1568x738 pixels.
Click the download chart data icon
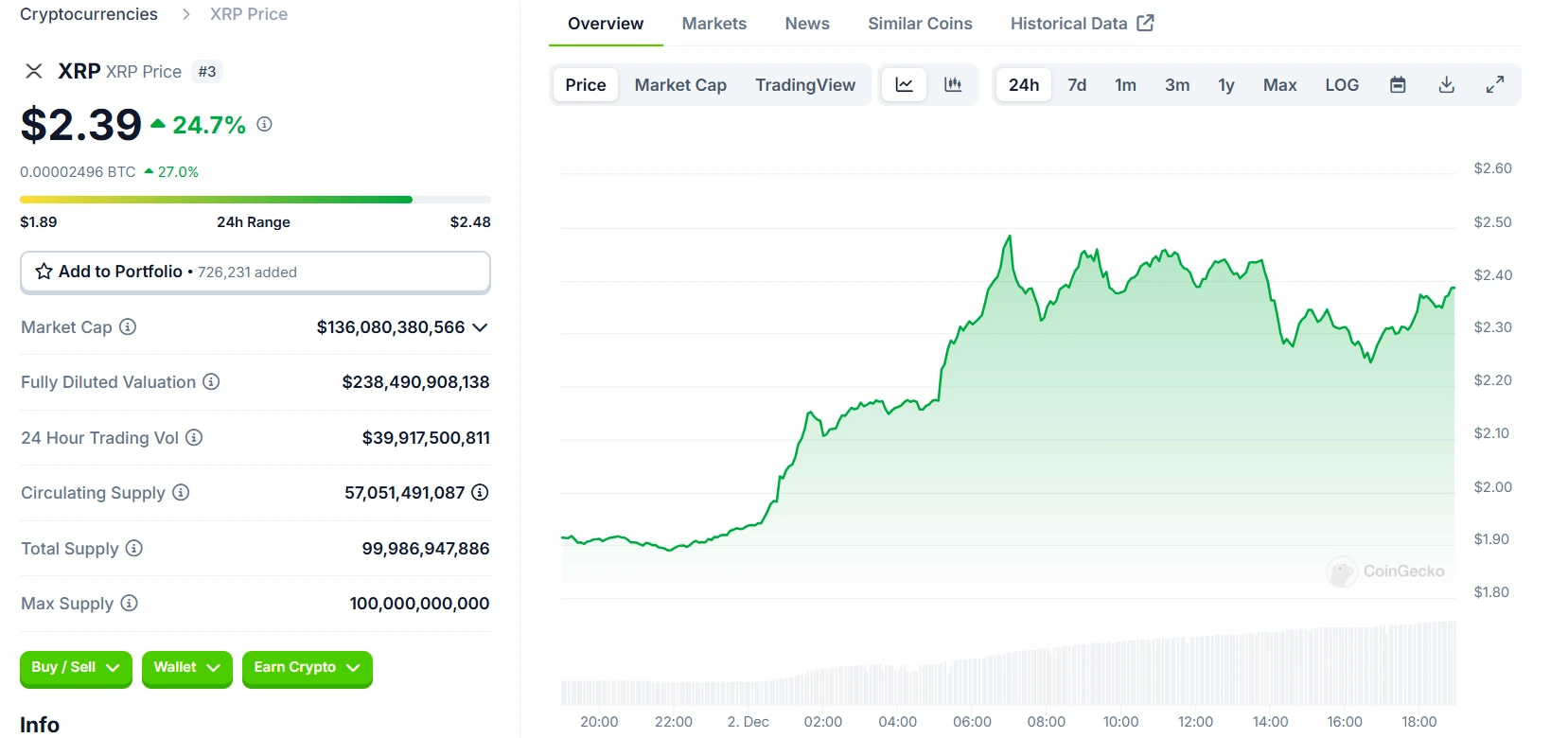point(1447,85)
